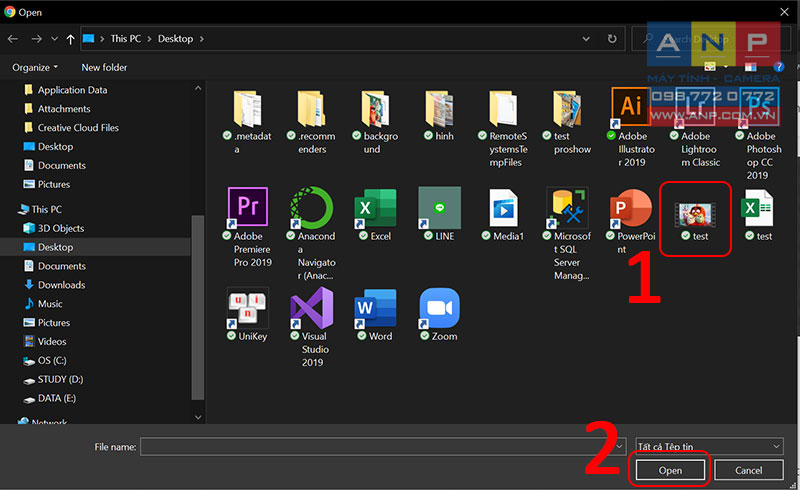Select the Media1 video file

tap(503, 207)
